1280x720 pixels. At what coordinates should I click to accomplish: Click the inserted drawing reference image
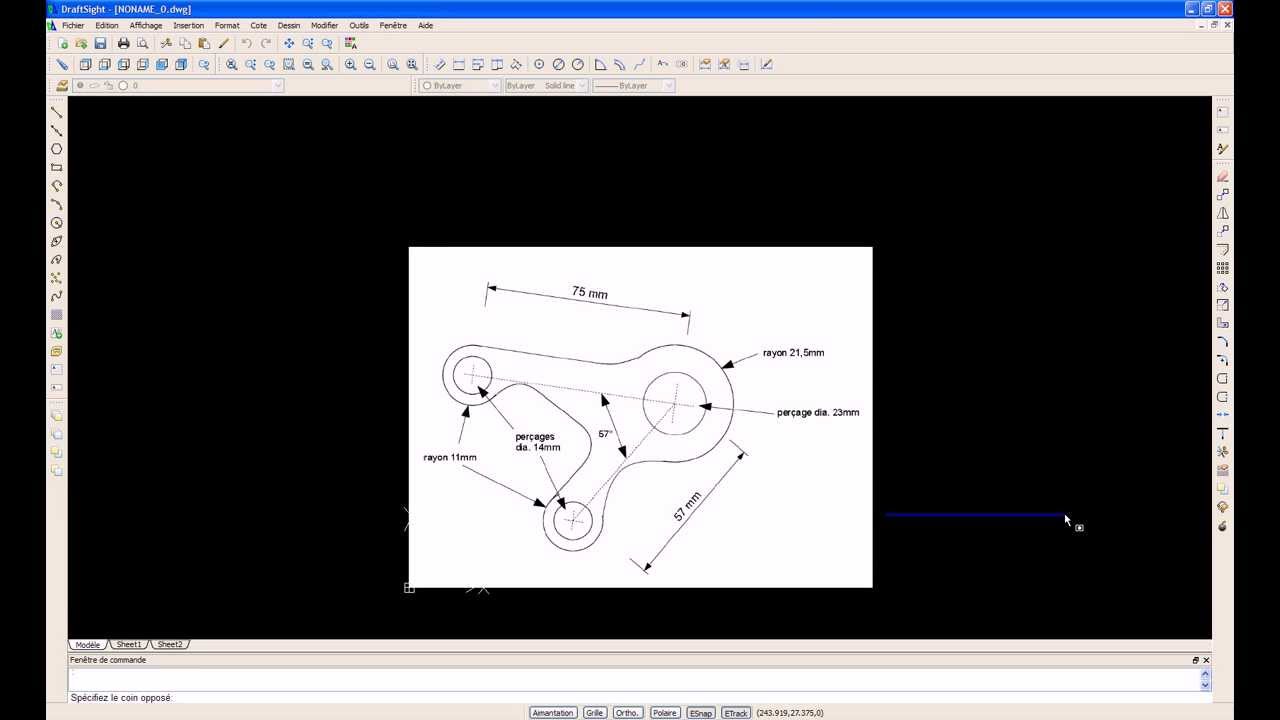click(640, 417)
